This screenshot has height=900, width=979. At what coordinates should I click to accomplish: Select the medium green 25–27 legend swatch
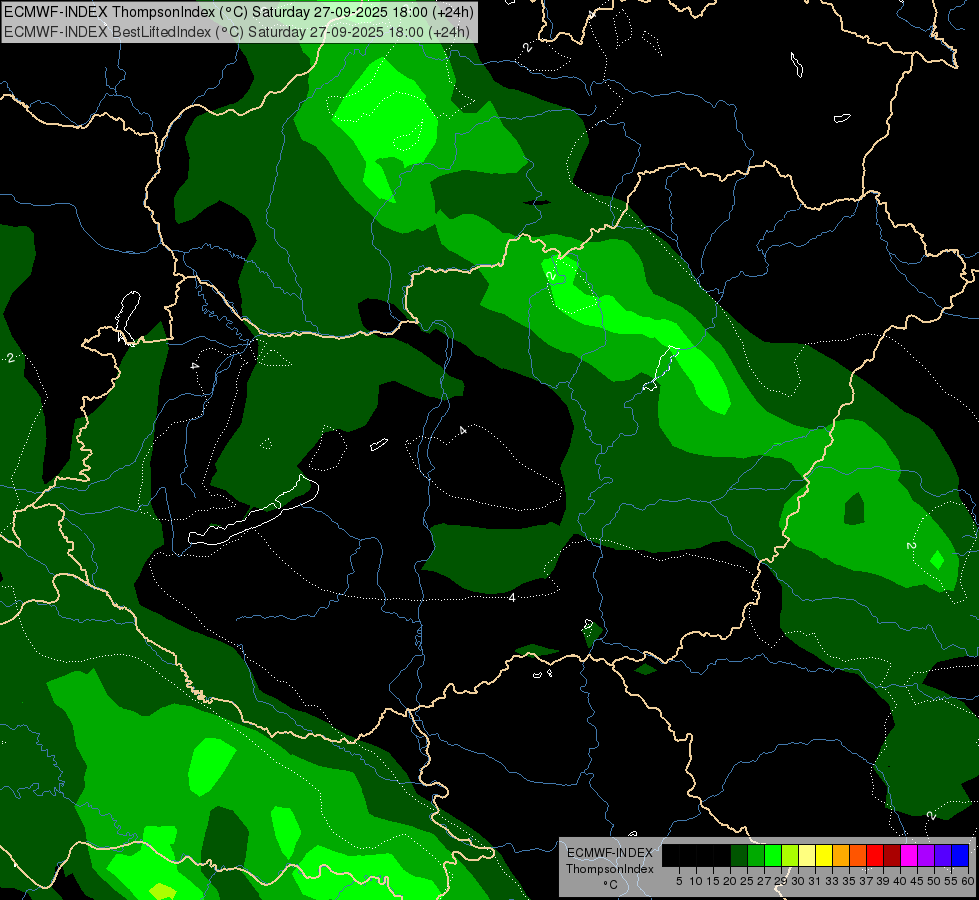pyautogui.click(x=756, y=855)
